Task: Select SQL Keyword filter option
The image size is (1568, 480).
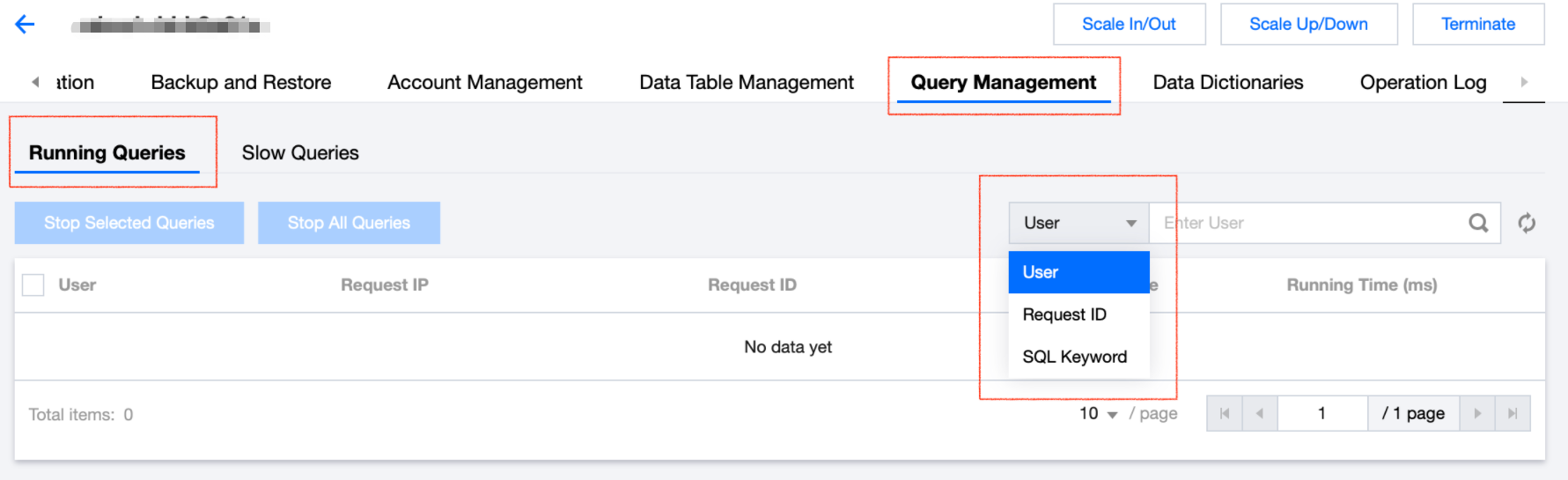Action: tap(1074, 357)
